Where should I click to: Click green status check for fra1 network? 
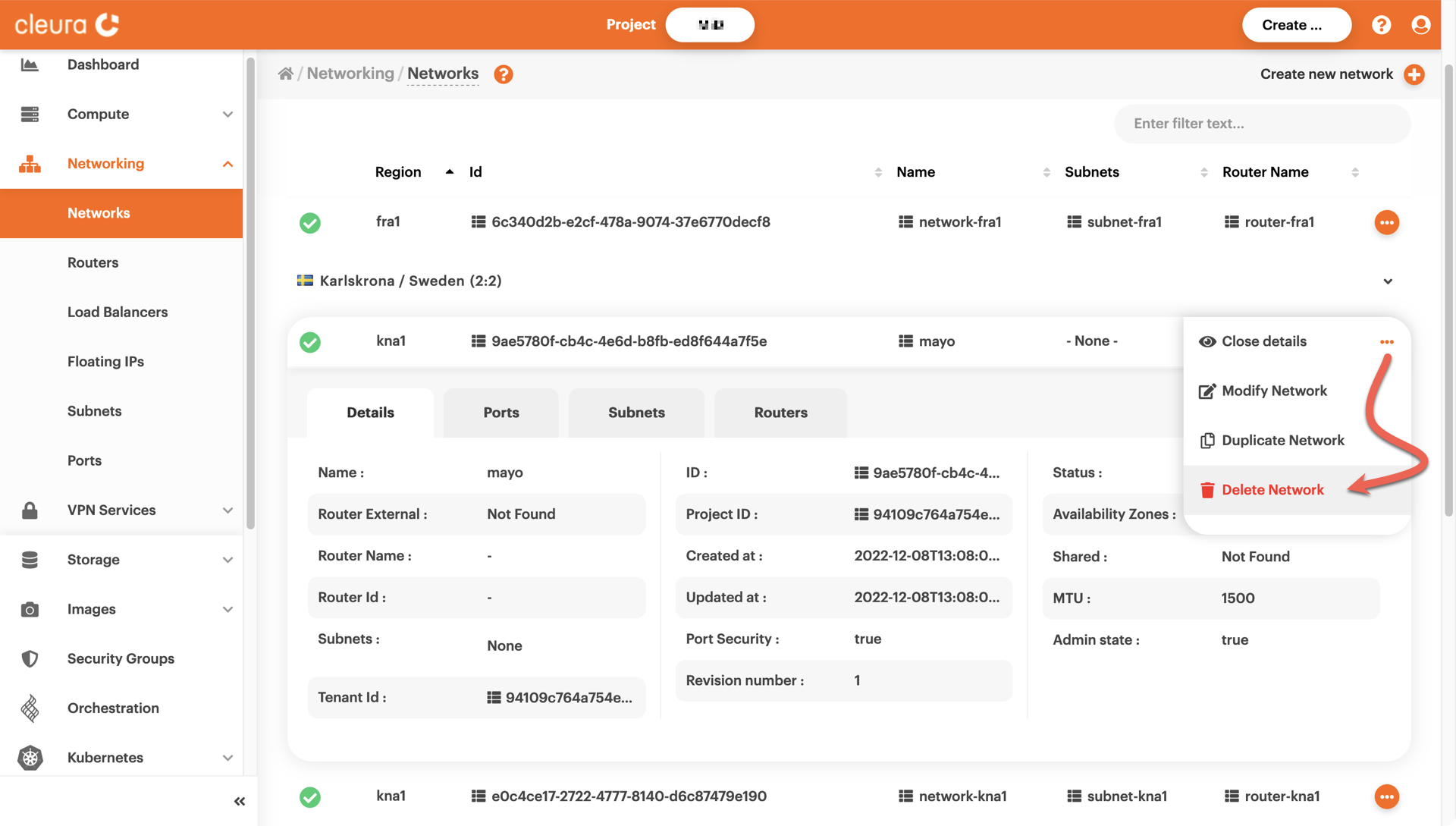(309, 222)
